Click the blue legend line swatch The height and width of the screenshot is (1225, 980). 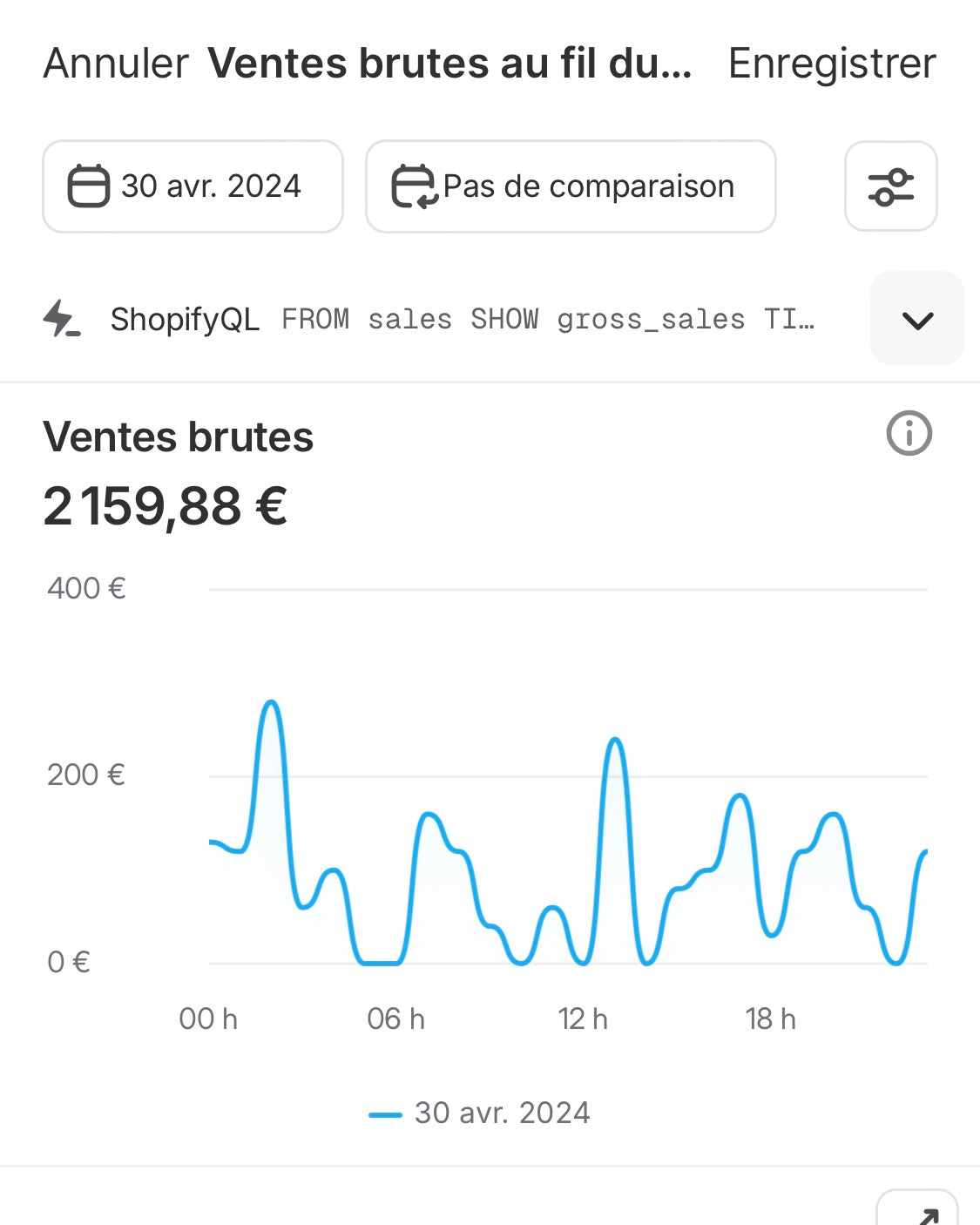tap(385, 1114)
